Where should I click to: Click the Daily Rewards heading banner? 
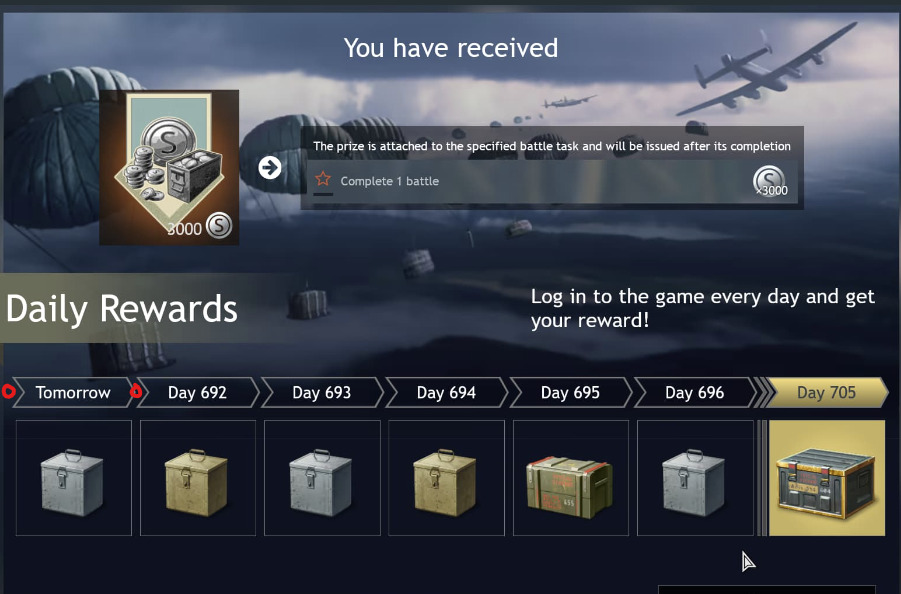(x=122, y=308)
